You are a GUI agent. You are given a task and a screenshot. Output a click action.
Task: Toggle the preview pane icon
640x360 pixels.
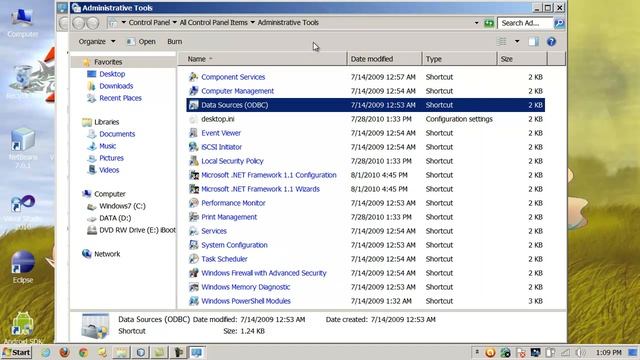click(533, 41)
